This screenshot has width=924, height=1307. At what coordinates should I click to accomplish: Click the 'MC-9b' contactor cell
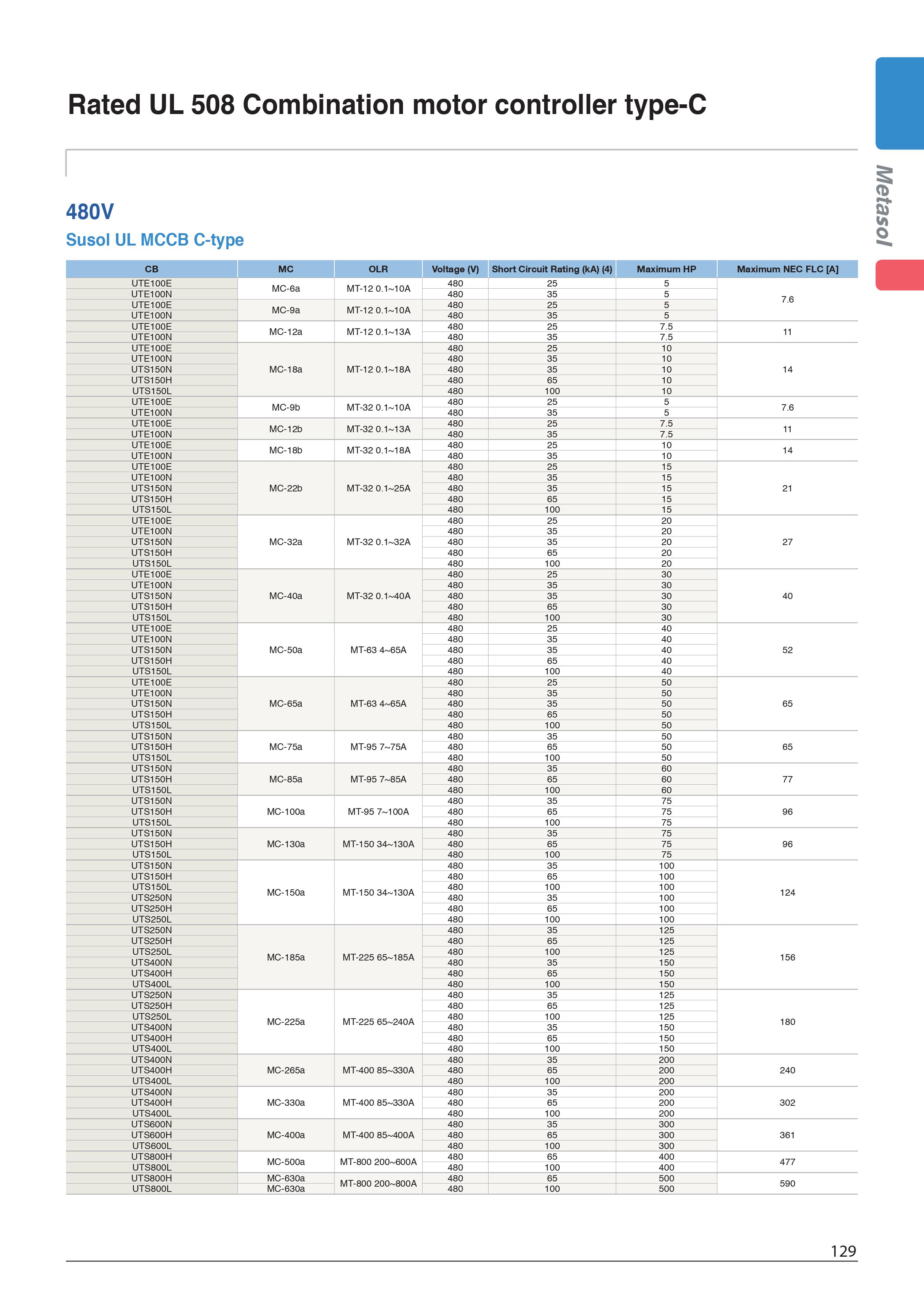[286, 408]
